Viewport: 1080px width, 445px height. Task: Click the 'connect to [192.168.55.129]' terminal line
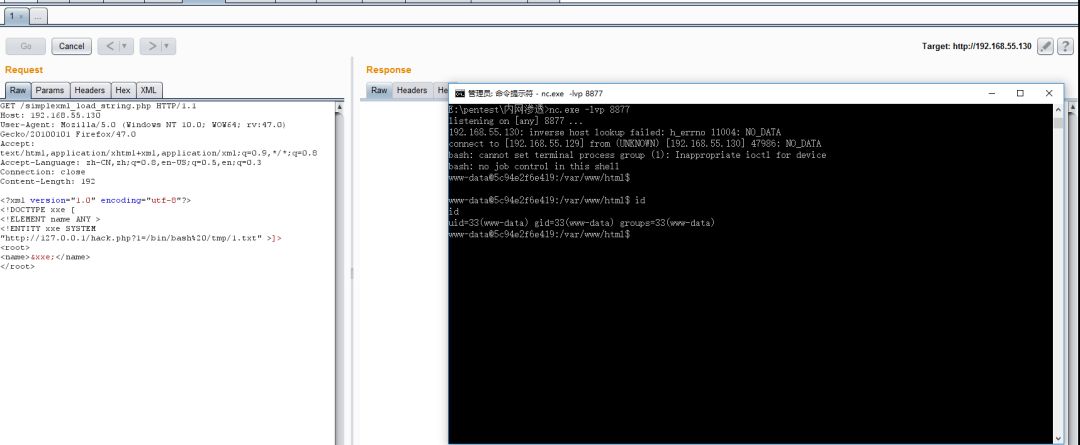(x=634, y=143)
